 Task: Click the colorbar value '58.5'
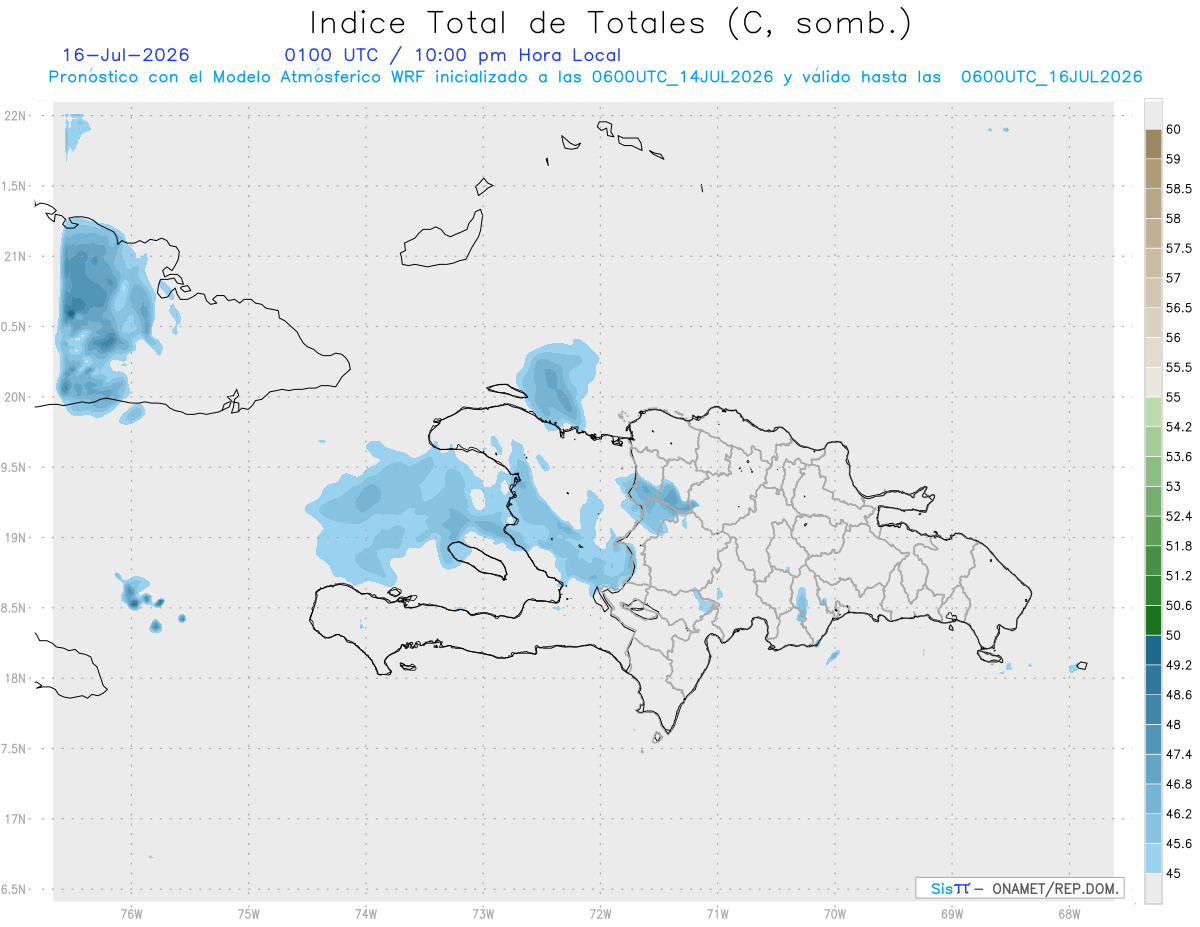(1179, 189)
